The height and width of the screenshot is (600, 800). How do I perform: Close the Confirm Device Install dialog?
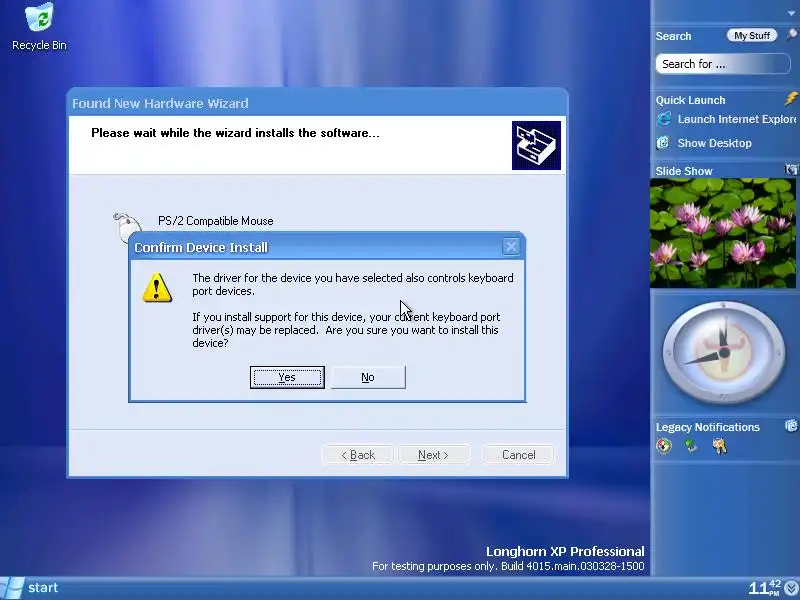pyautogui.click(x=511, y=247)
